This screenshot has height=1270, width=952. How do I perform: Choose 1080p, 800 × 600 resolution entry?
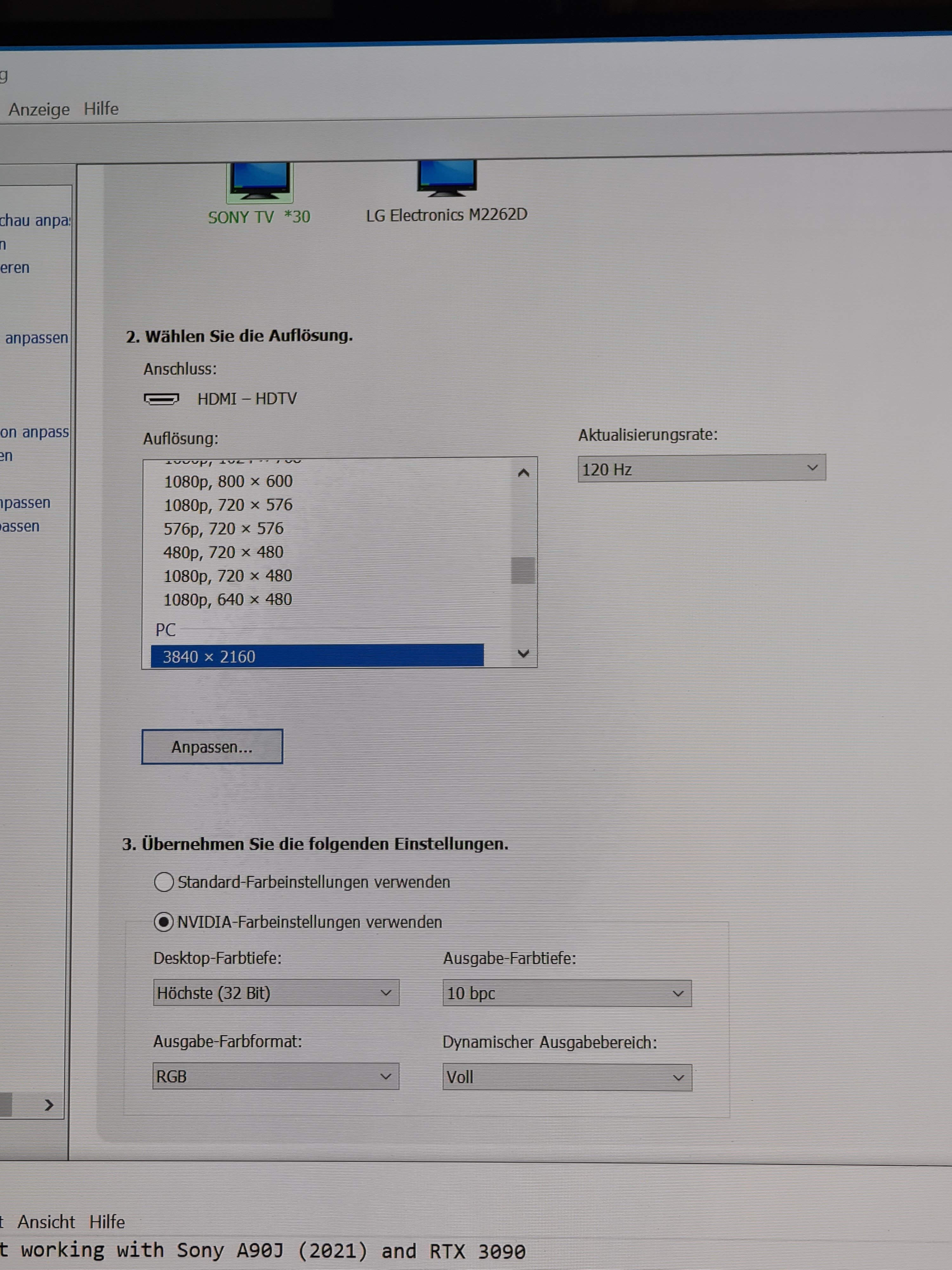pyautogui.click(x=228, y=481)
